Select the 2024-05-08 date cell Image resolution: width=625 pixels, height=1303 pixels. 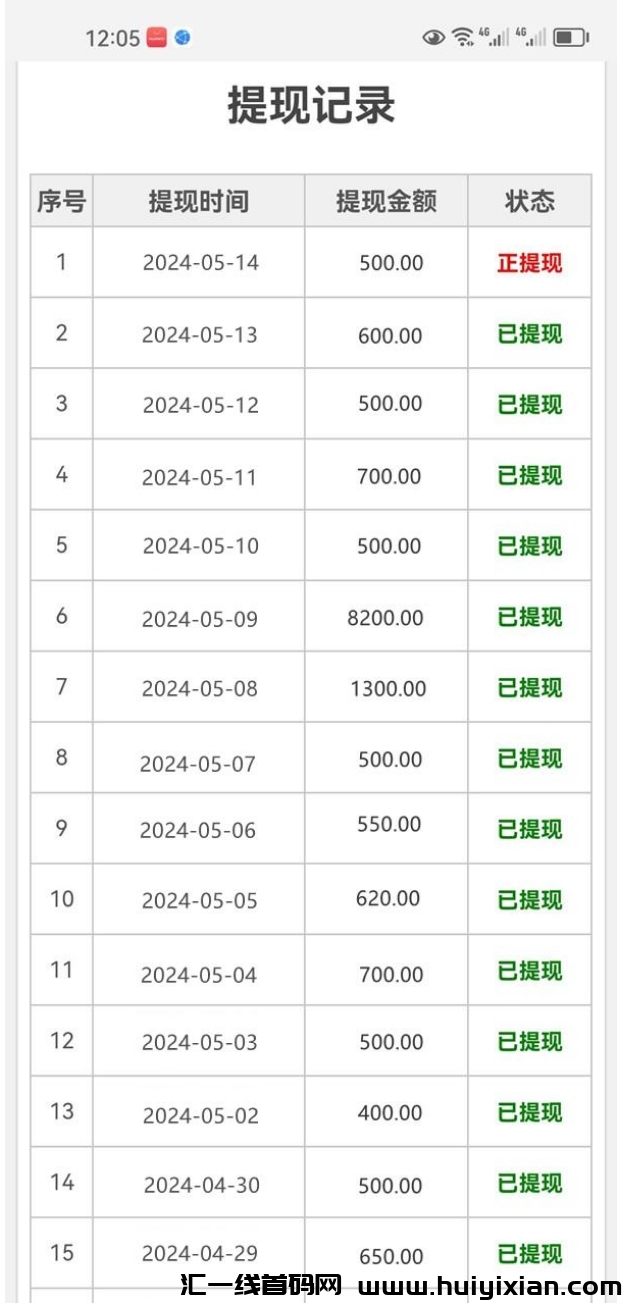pyautogui.click(x=199, y=688)
